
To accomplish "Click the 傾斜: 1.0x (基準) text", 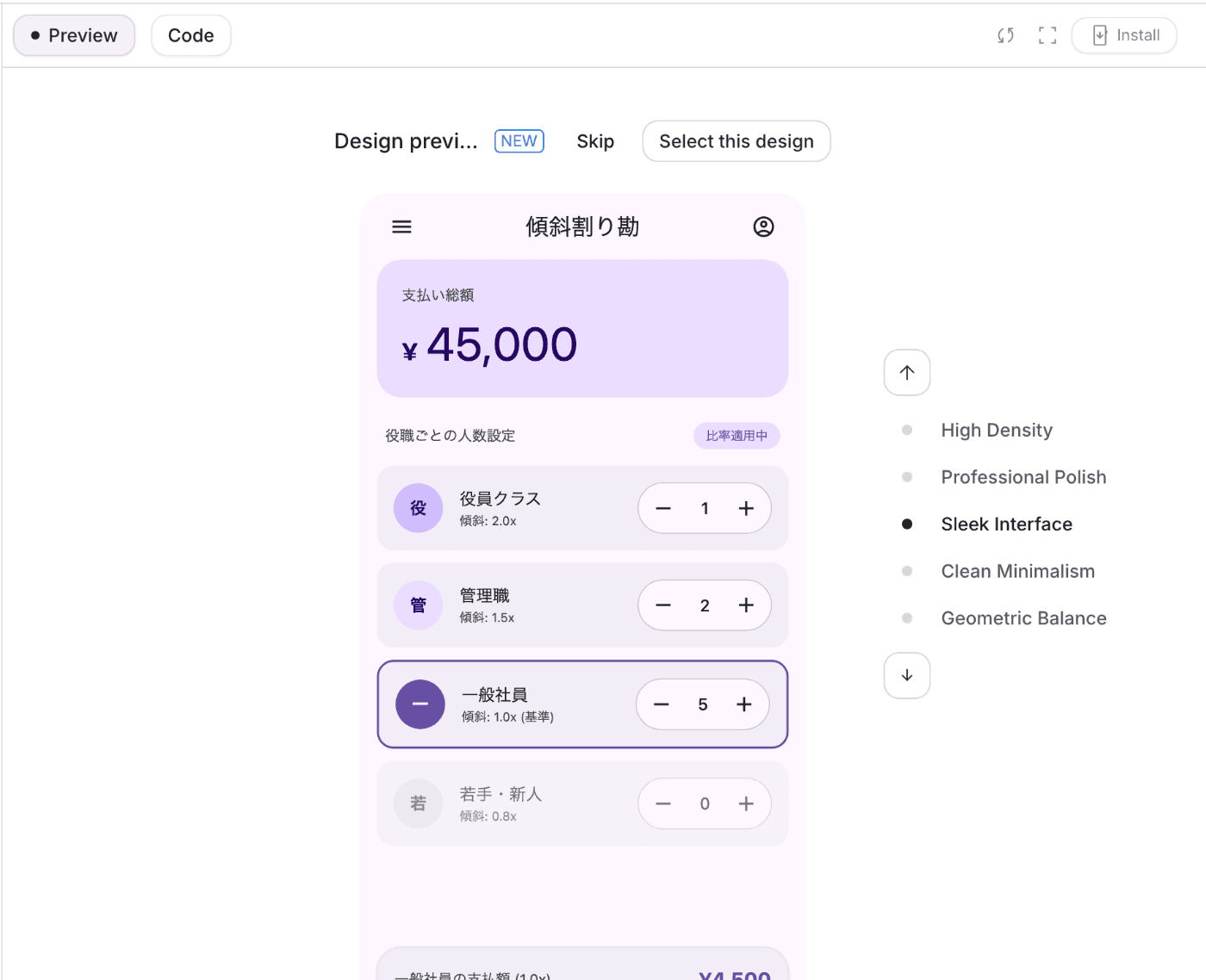I will pyautogui.click(x=507, y=716).
